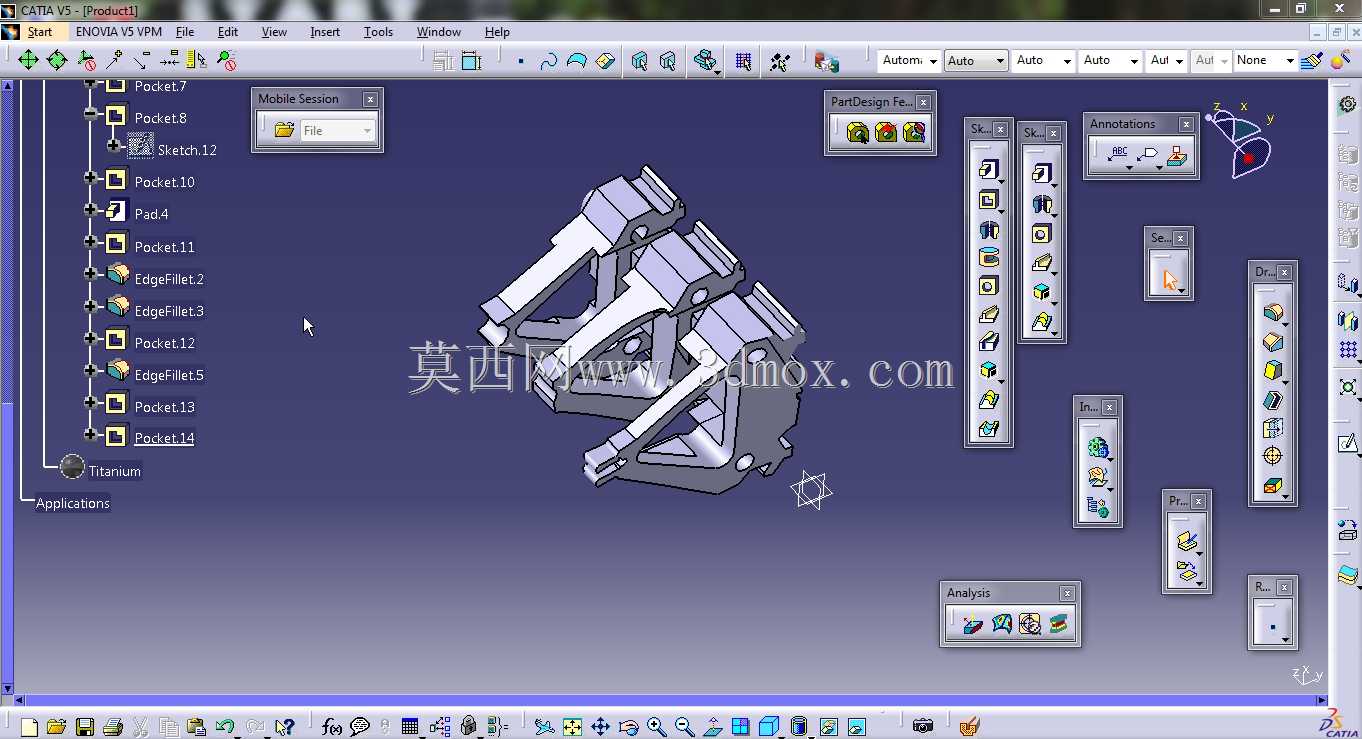Open the Edit menu

[228, 32]
